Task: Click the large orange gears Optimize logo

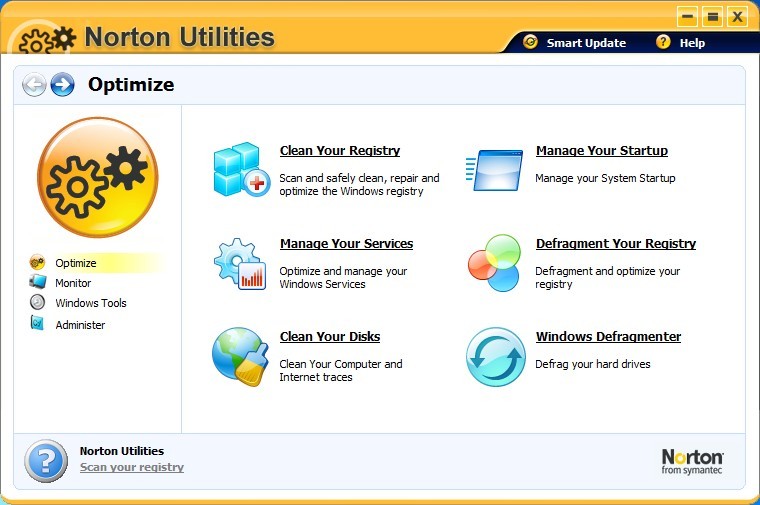Action: pyautogui.click(x=97, y=178)
